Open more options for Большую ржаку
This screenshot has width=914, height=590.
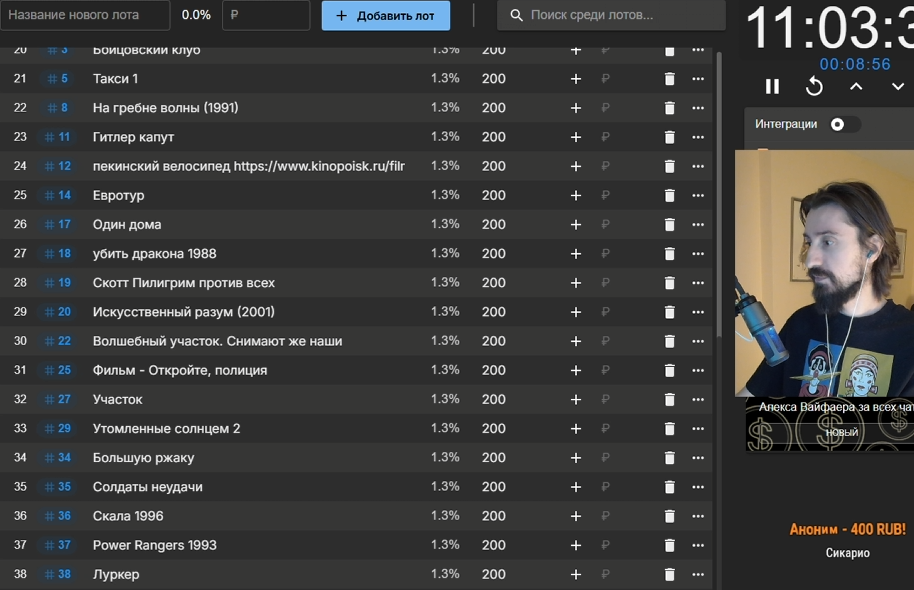coord(698,458)
